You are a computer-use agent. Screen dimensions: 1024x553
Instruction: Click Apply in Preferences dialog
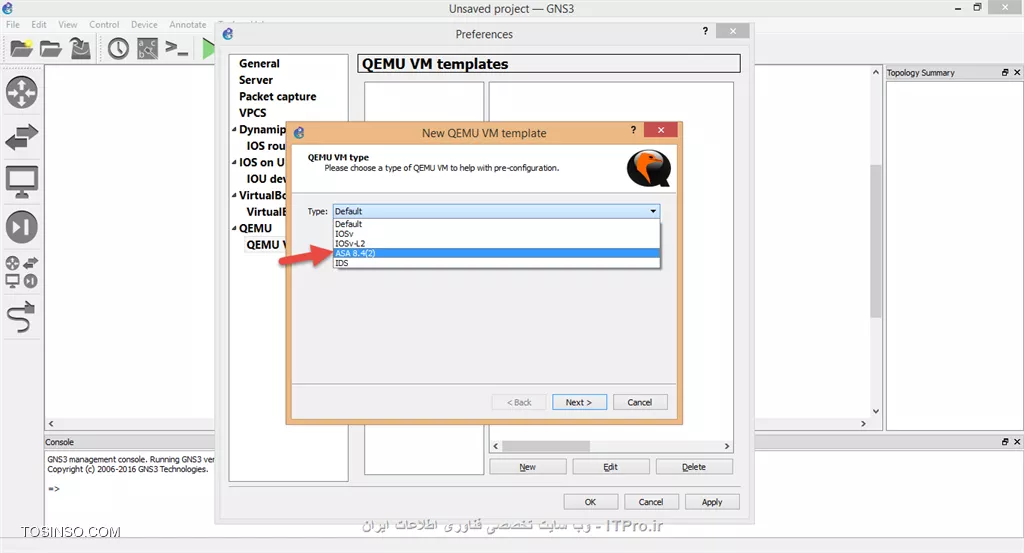tap(712, 502)
